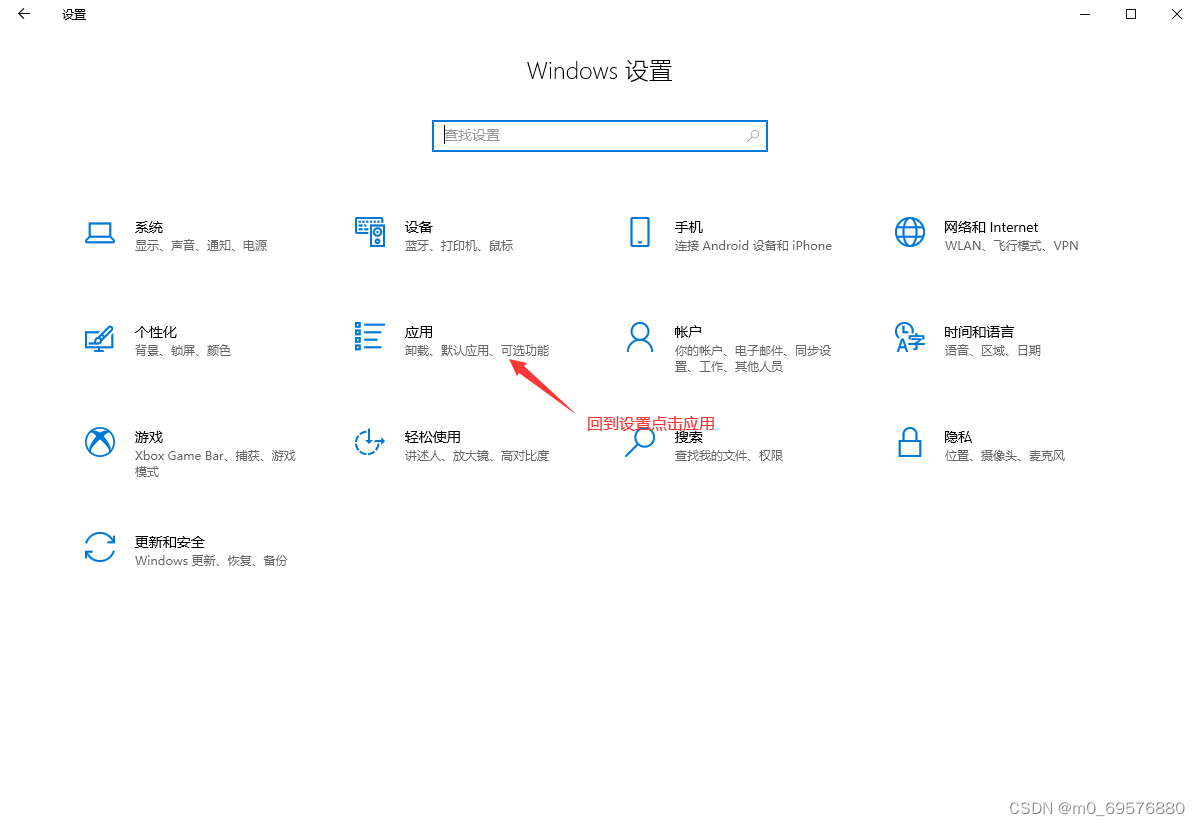Open the 帐户 settings title

(688, 332)
